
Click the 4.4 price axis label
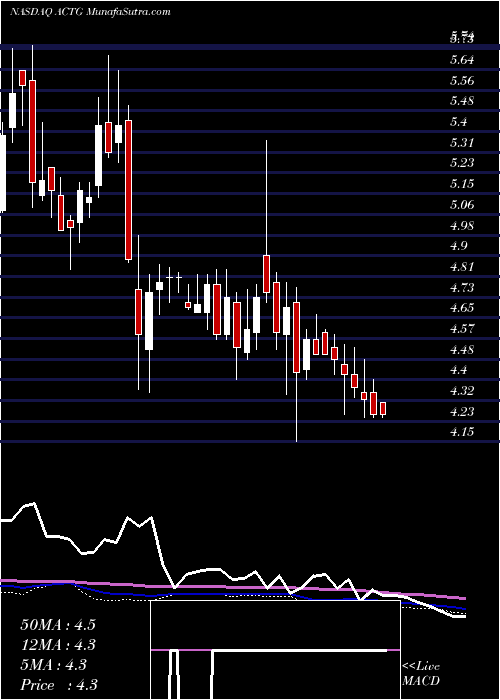458,370
